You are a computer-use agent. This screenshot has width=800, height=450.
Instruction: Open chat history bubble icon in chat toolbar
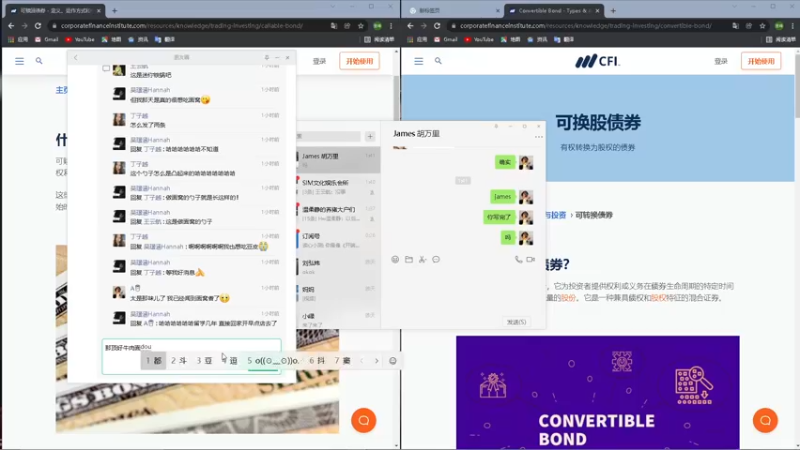[436, 259]
